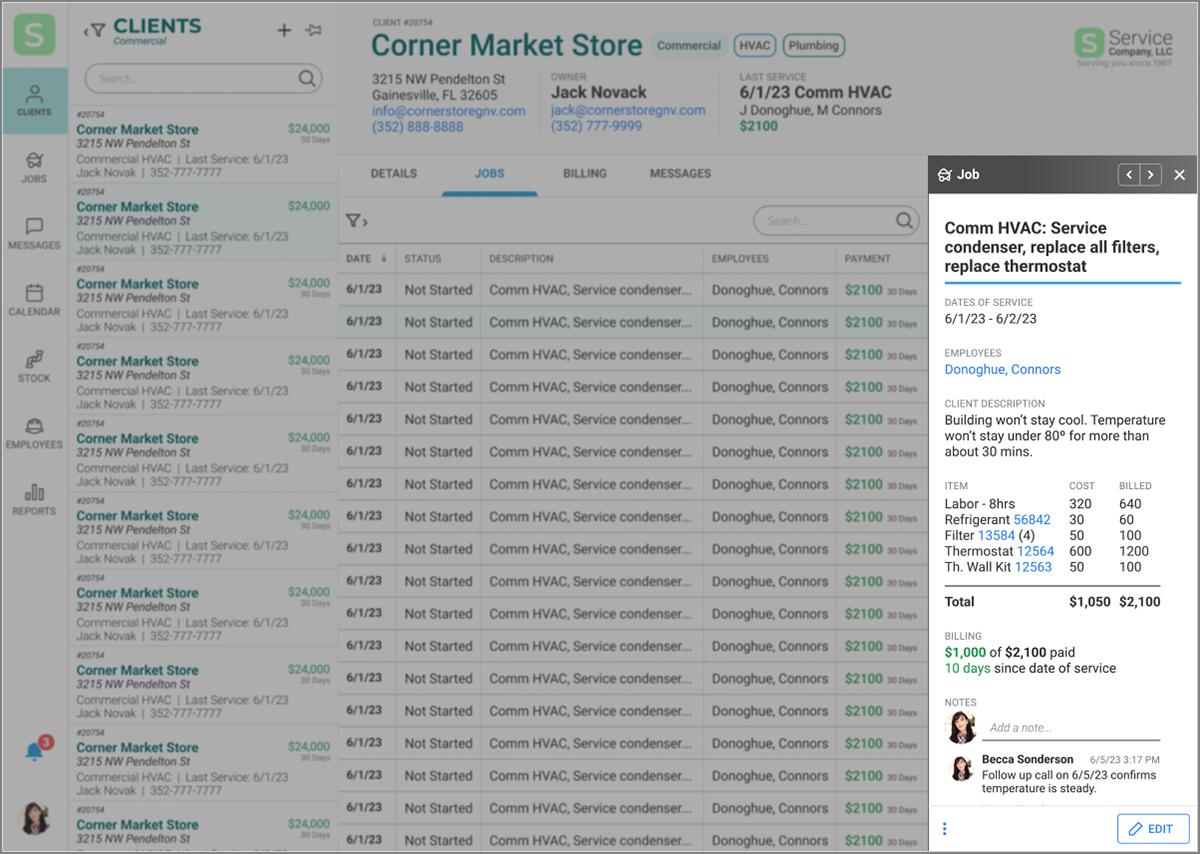Screen dimensions: 1200x854
Task: Click Becca Sonderson's note avatar
Action: (961, 768)
